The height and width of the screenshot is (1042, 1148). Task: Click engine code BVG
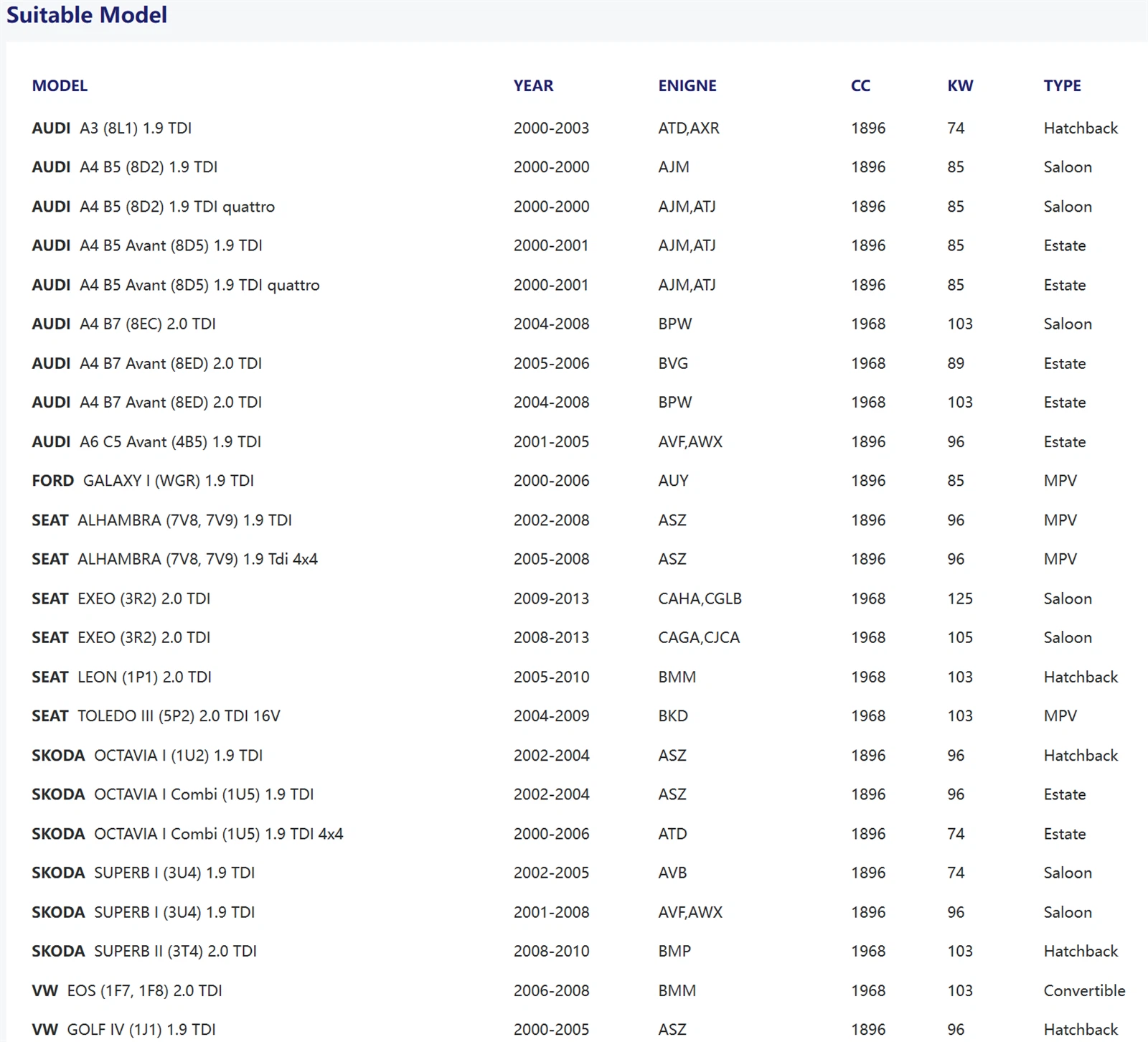(673, 364)
